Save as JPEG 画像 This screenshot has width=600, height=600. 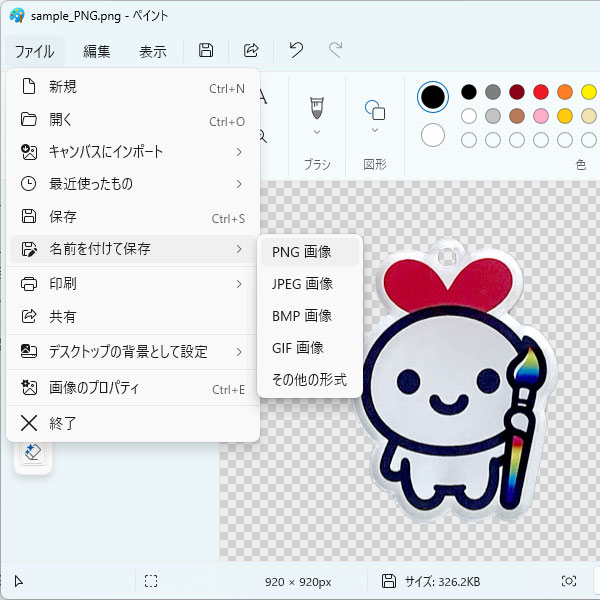[x=310, y=284]
